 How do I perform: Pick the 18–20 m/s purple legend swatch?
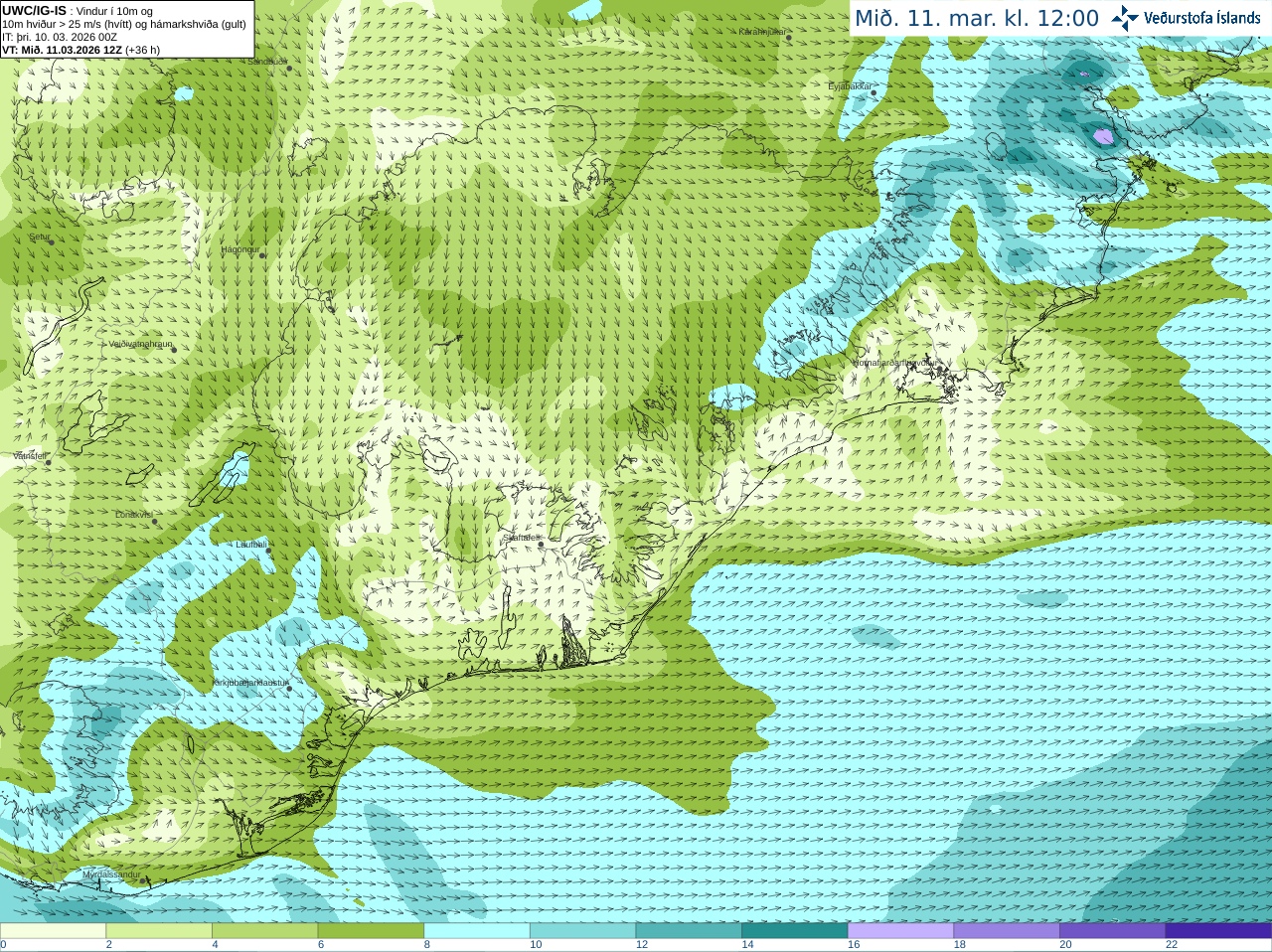(1007, 931)
